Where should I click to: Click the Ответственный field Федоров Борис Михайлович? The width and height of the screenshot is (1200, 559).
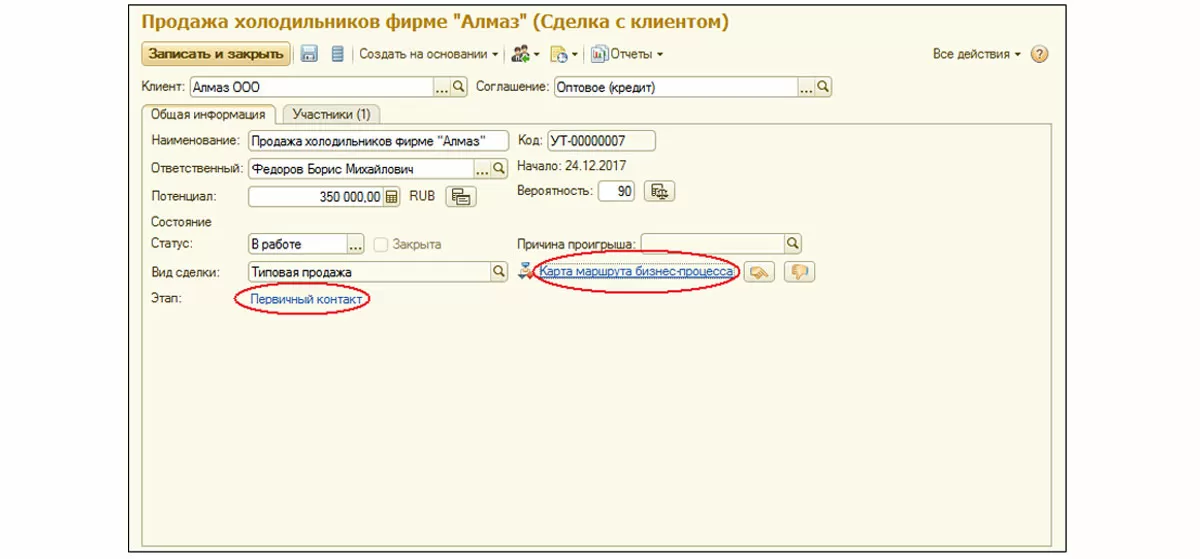pyautogui.click(x=359, y=169)
